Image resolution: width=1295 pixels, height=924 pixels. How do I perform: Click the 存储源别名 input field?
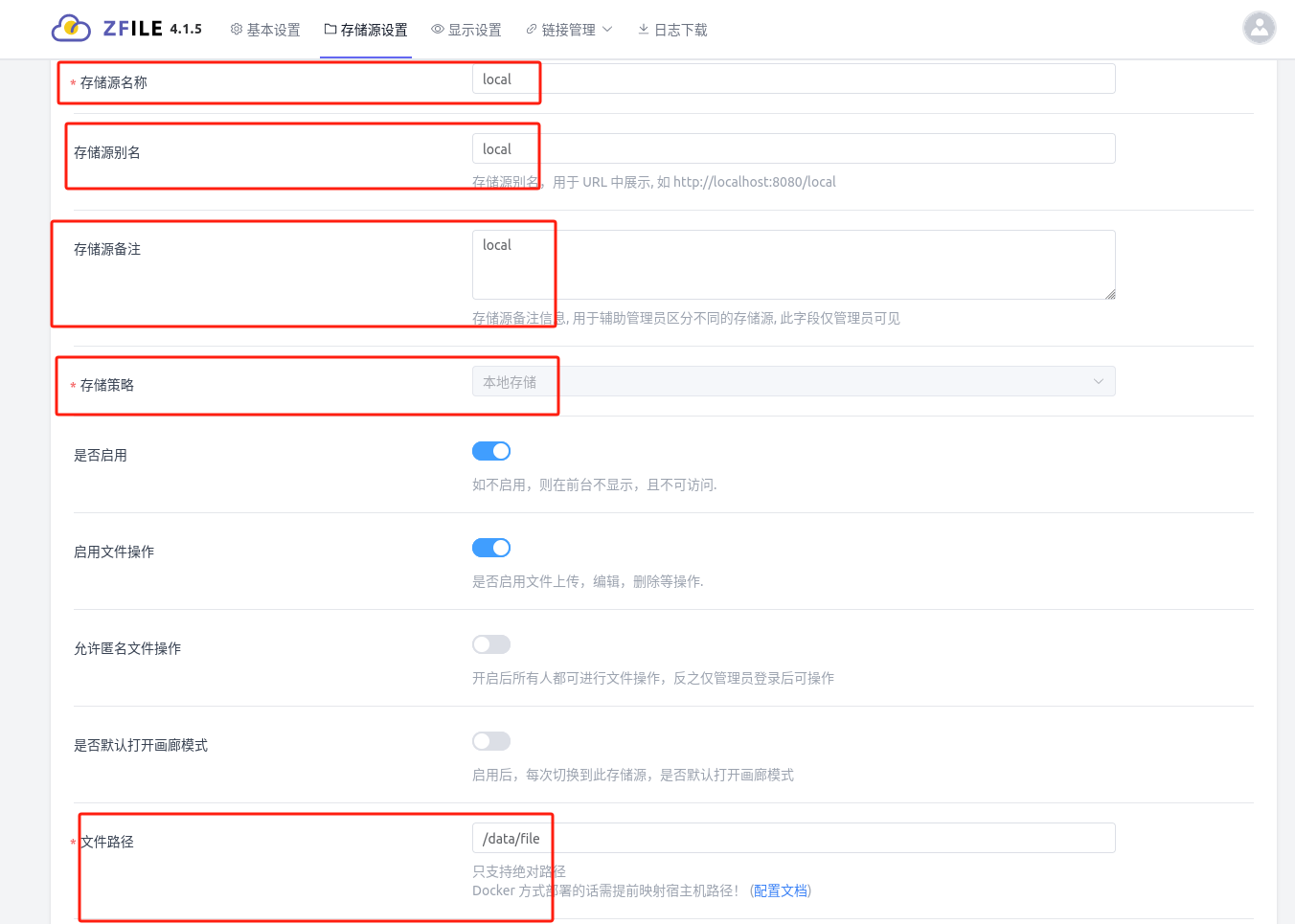pyautogui.click(x=793, y=148)
